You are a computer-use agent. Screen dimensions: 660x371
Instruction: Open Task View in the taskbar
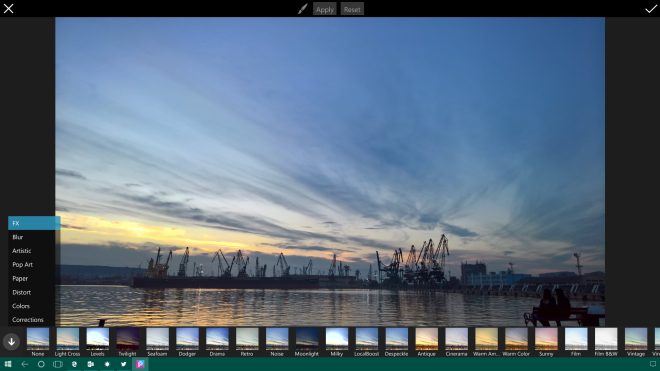click(x=58, y=364)
